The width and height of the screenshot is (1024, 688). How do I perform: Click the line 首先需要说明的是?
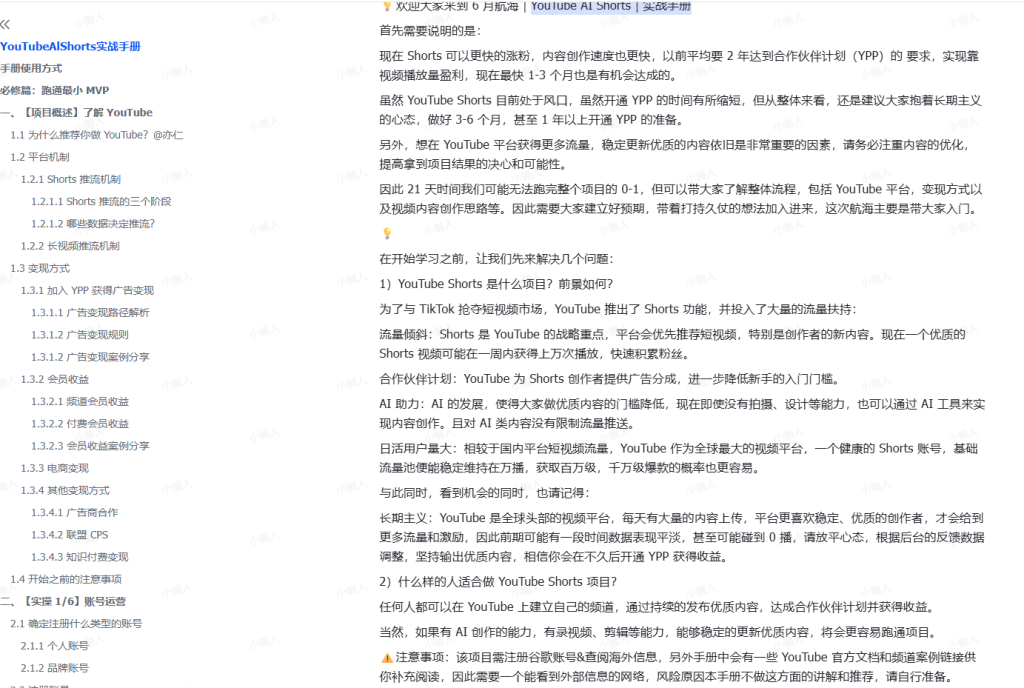[x=430, y=31]
